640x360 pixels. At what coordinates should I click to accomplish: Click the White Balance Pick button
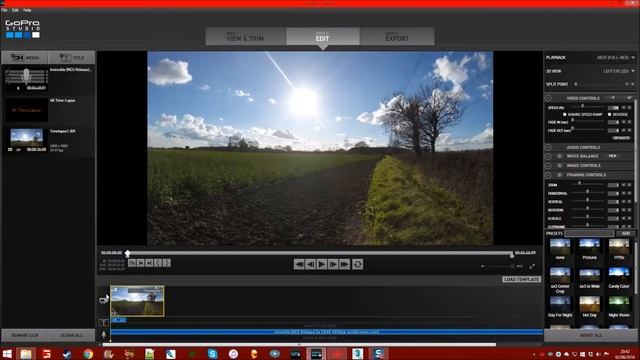point(612,156)
